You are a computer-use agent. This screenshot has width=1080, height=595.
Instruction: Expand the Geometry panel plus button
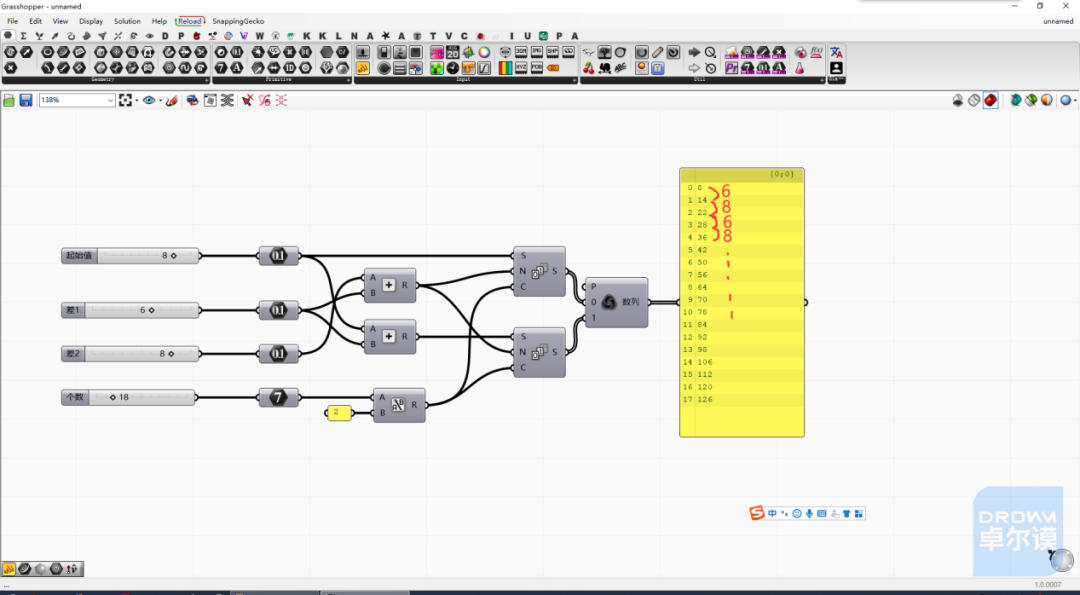[x=206, y=80]
